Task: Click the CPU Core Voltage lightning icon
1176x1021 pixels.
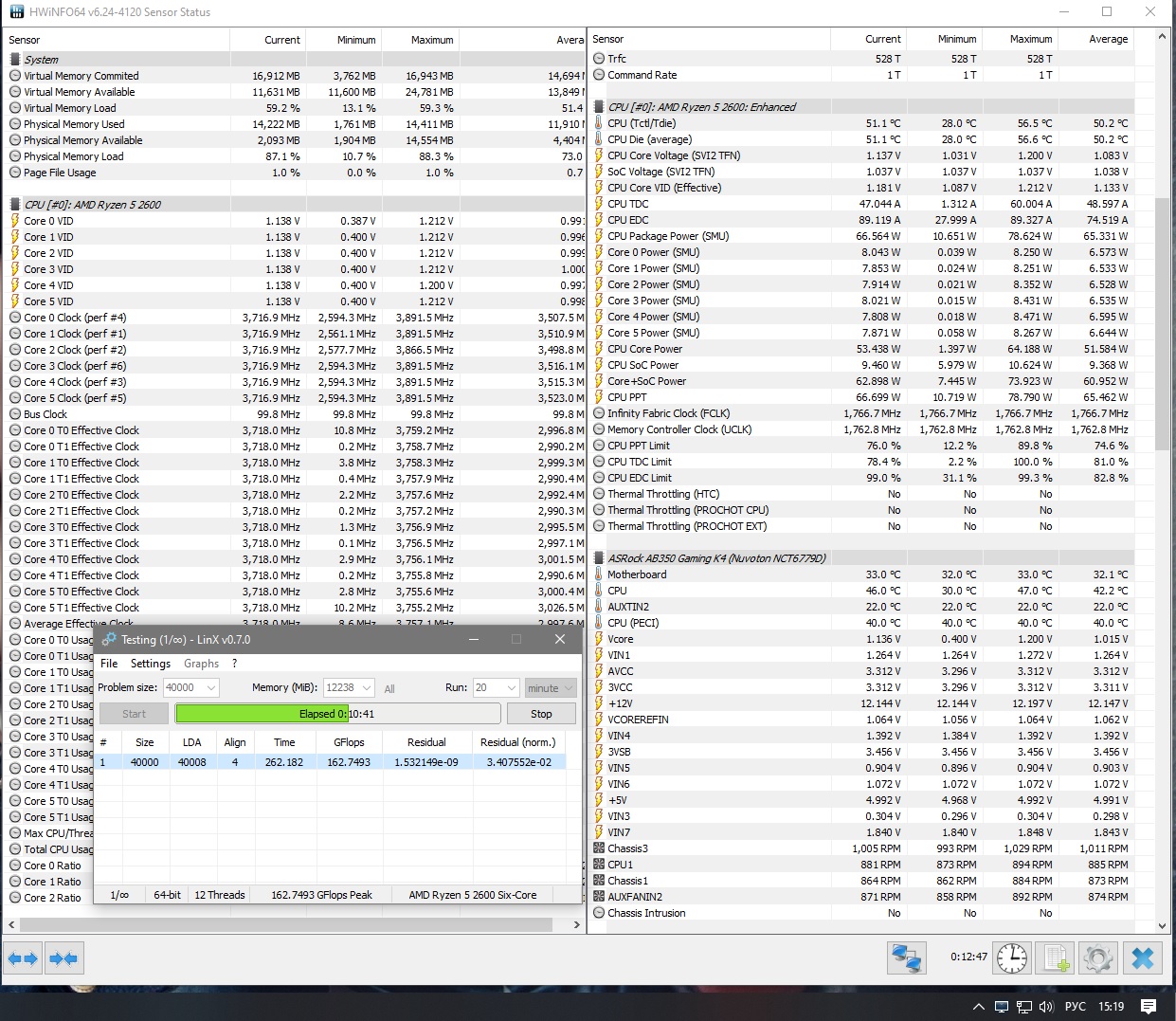Action: pos(599,155)
